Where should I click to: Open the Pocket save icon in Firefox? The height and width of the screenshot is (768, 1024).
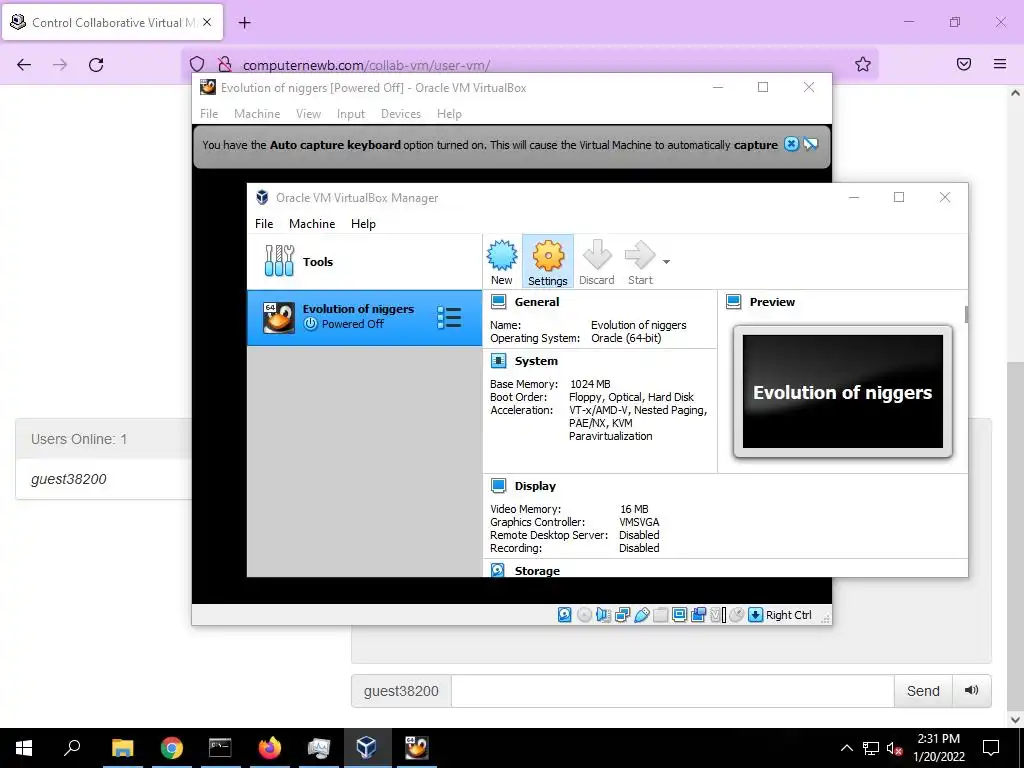964,64
